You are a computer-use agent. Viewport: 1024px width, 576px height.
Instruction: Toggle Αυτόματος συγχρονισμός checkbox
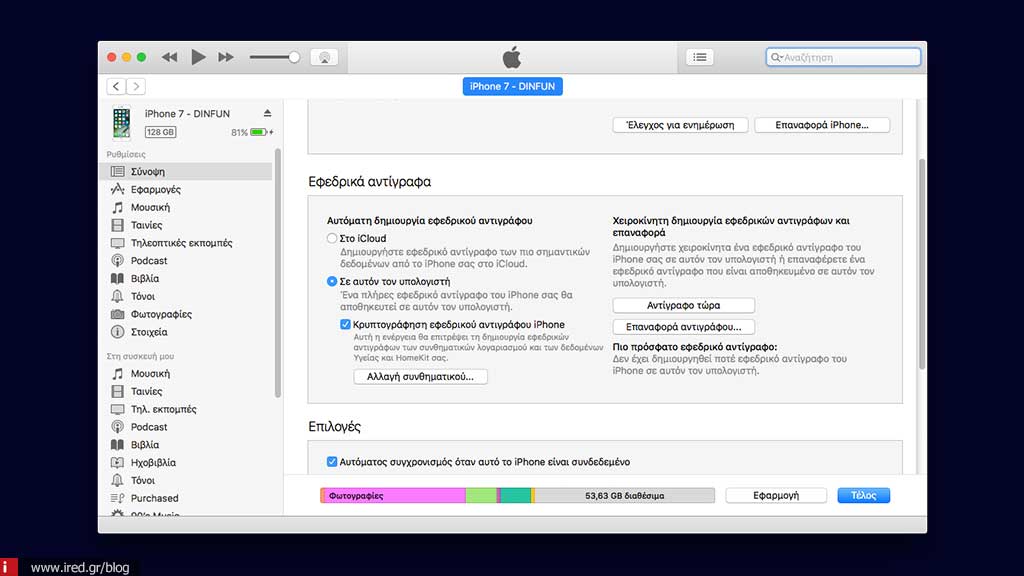332,462
